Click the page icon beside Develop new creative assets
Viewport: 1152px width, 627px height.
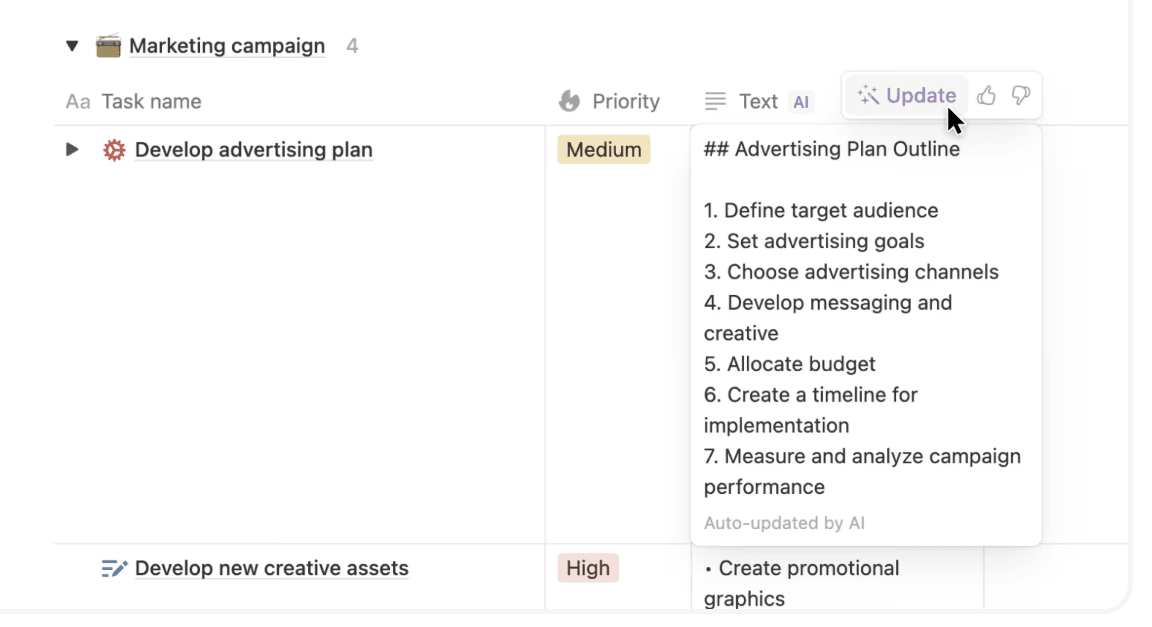pyautogui.click(x=112, y=568)
